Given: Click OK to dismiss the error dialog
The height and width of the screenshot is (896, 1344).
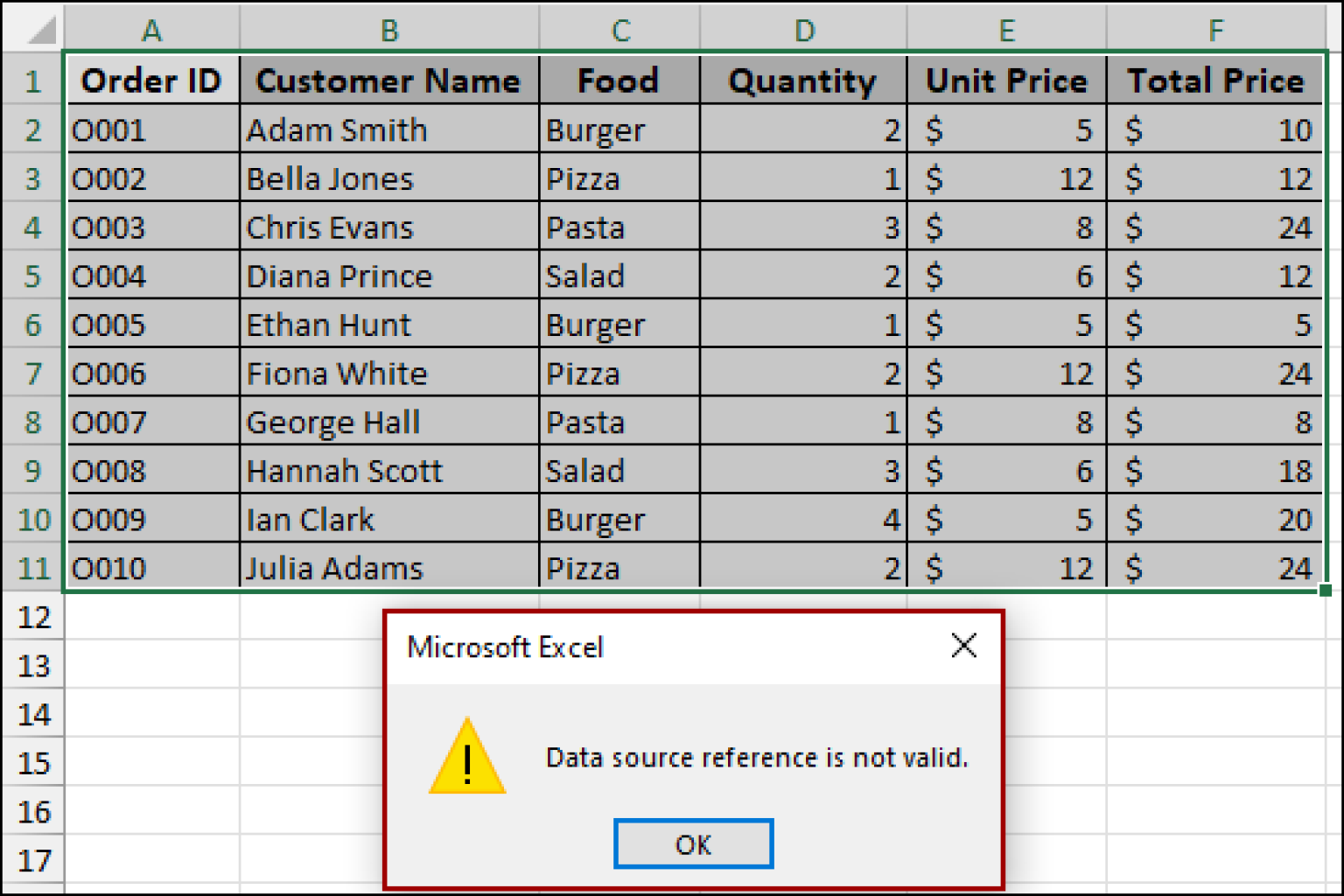Looking at the screenshot, I should [693, 843].
